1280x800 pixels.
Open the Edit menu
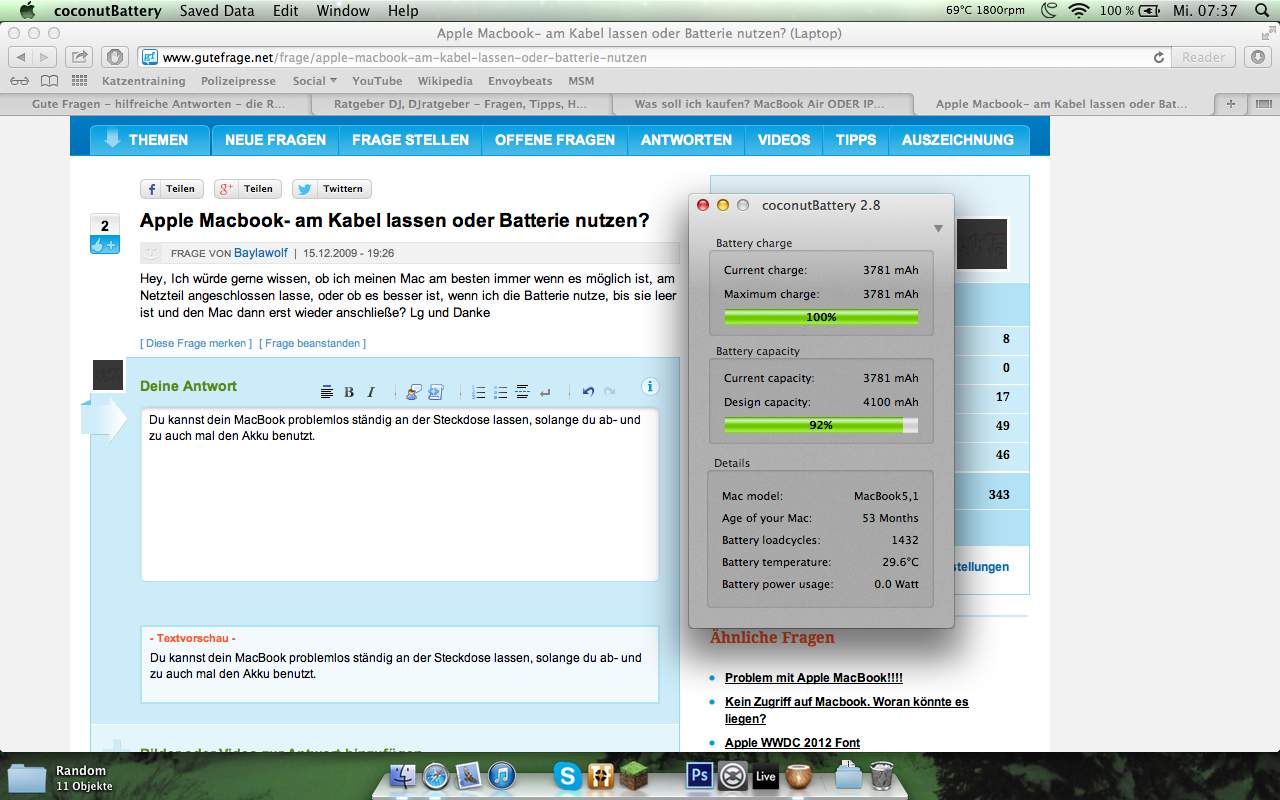pyautogui.click(x=286, y=11)
